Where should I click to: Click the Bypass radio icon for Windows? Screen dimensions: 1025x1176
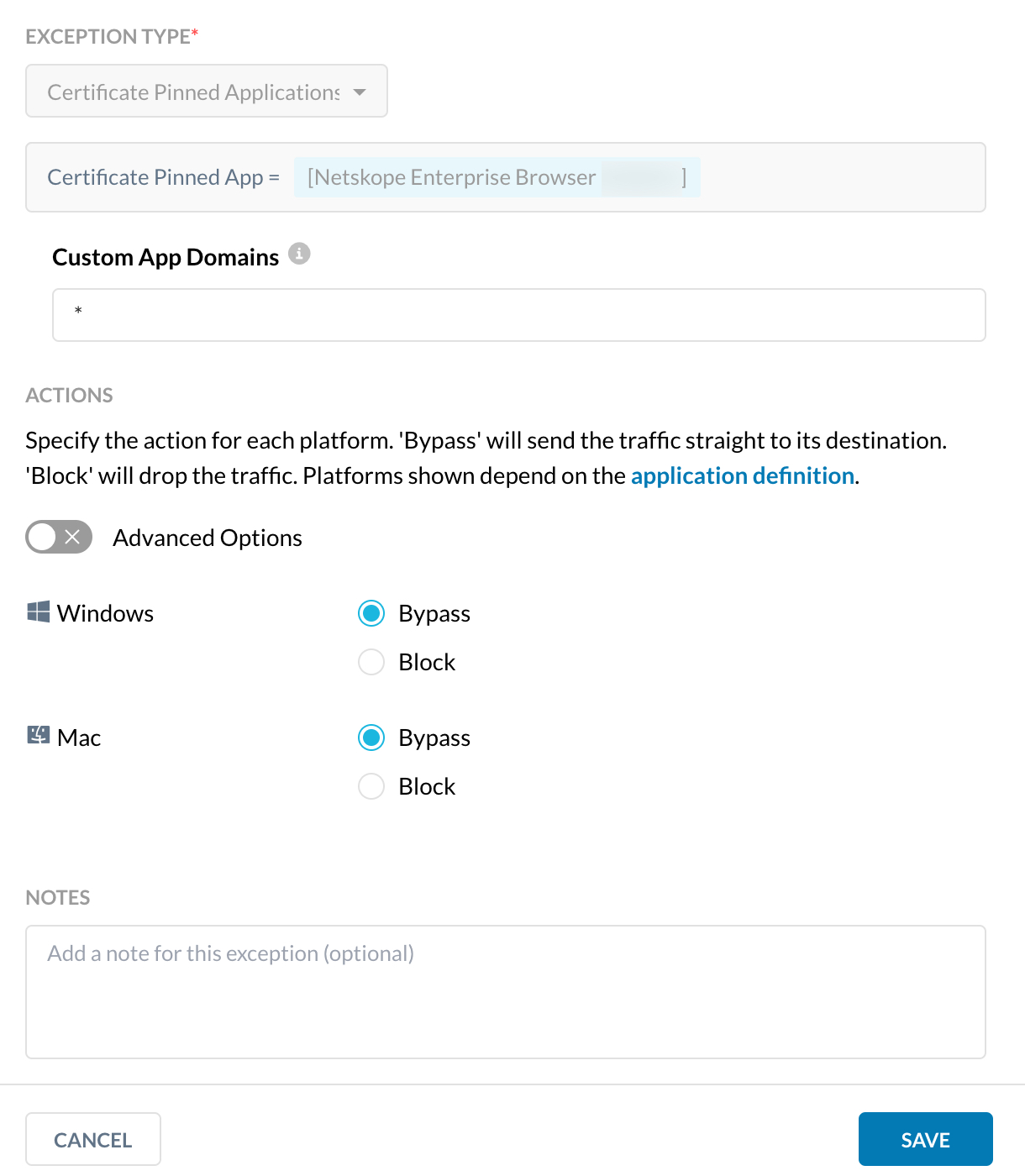pyautogui.click(x=371, y=613)
